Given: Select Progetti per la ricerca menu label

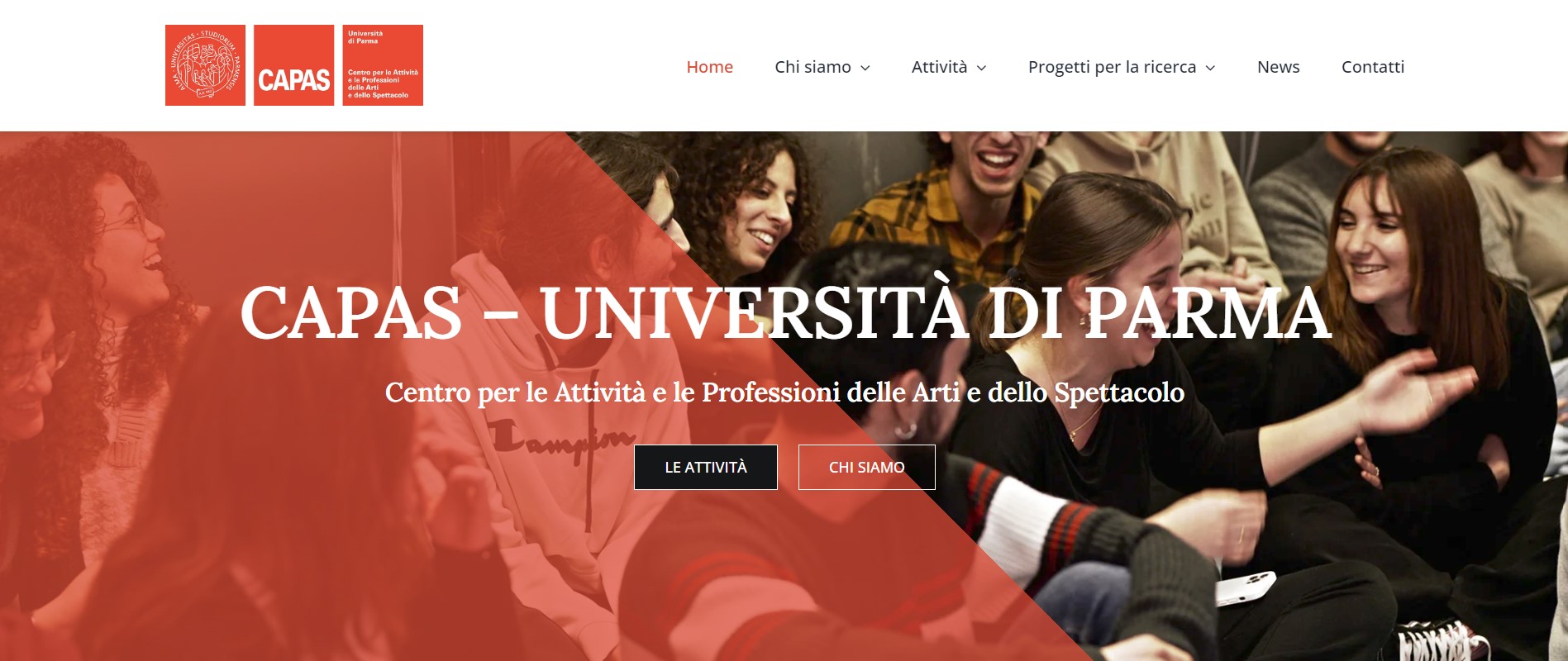Looking at the screenshot, I should click(x=1112, y=67).
